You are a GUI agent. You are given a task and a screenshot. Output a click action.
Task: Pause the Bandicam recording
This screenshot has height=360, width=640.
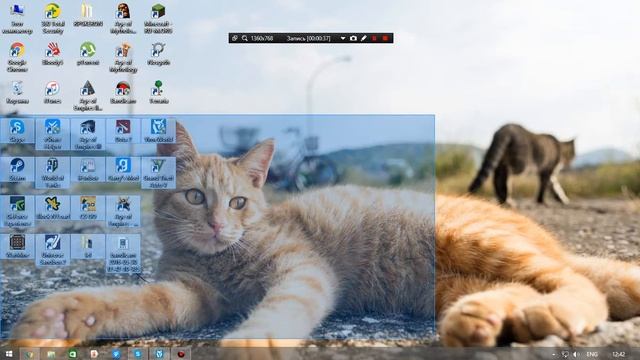click(x=374, y=38)
